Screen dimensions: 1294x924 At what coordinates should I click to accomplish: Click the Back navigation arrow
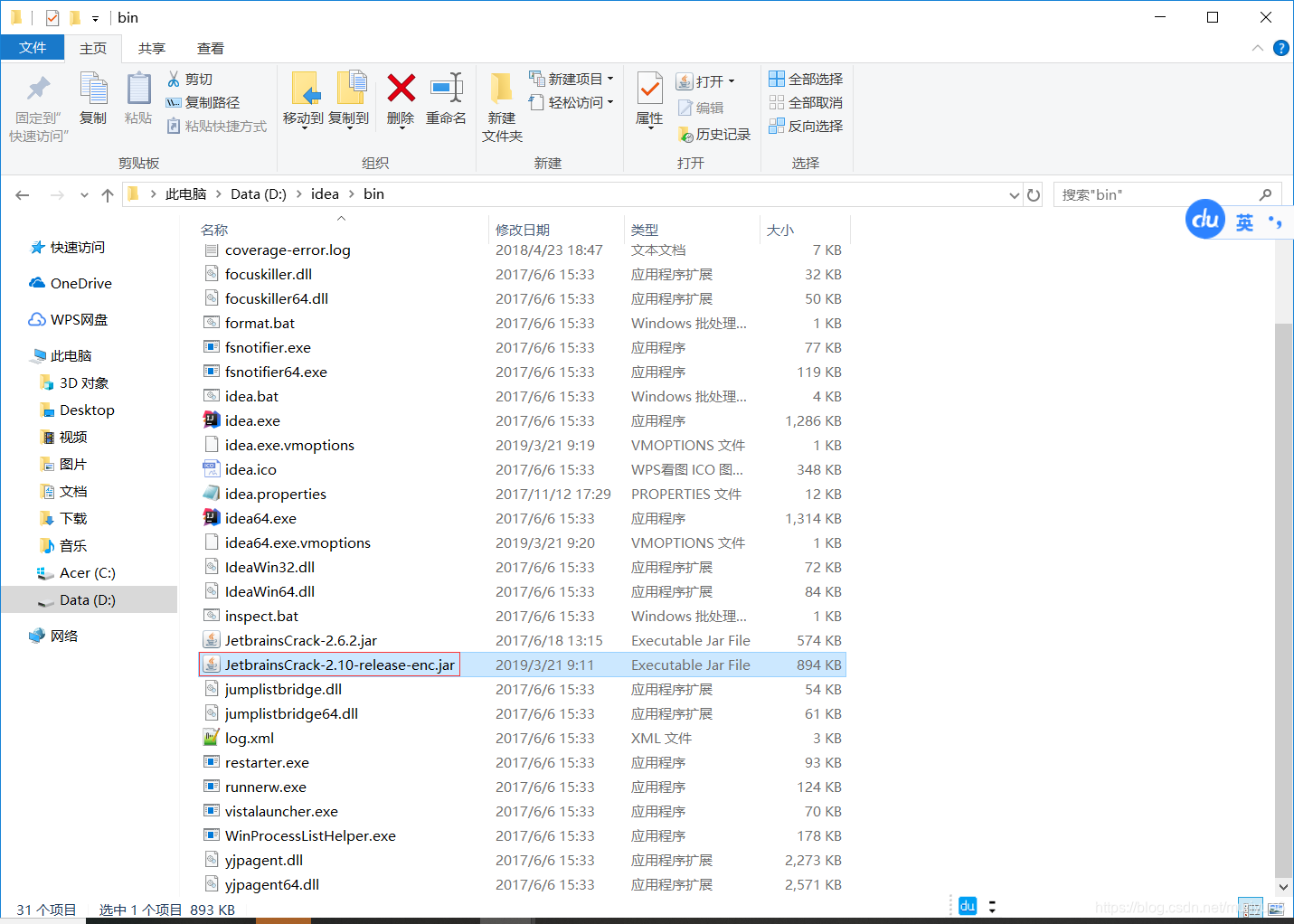(x=23, y=194)
